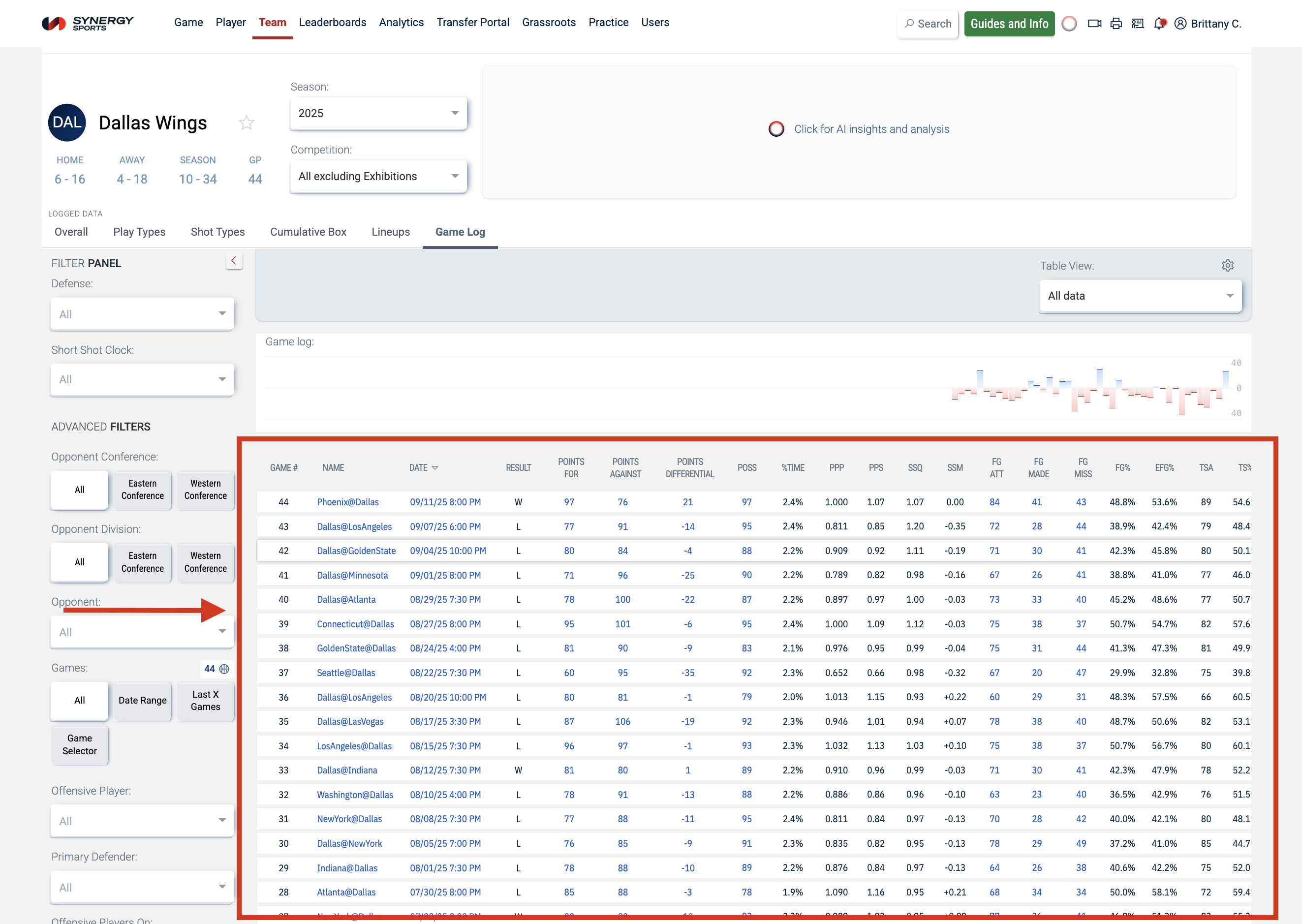
Task: Sort by the RESULT column header
Action: 519,468
